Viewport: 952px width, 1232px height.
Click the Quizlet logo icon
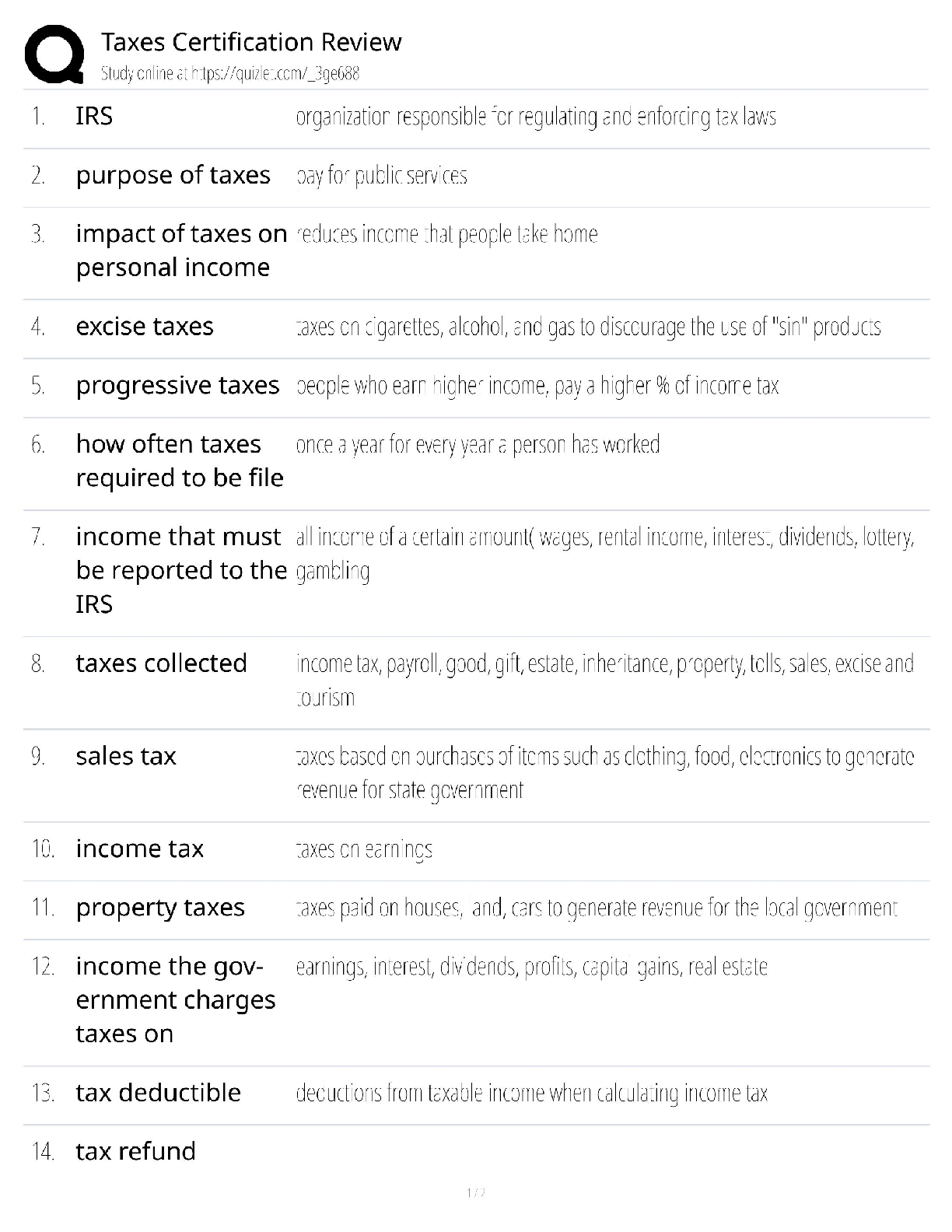point(54,54)
